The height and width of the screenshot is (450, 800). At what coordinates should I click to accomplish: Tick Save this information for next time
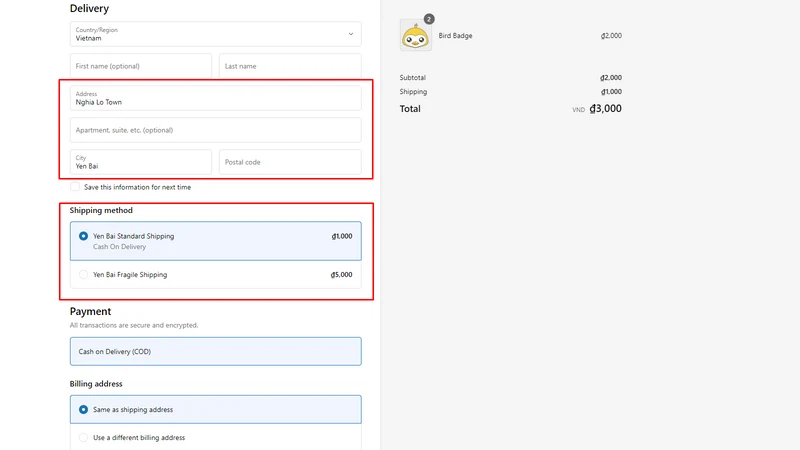75,187
